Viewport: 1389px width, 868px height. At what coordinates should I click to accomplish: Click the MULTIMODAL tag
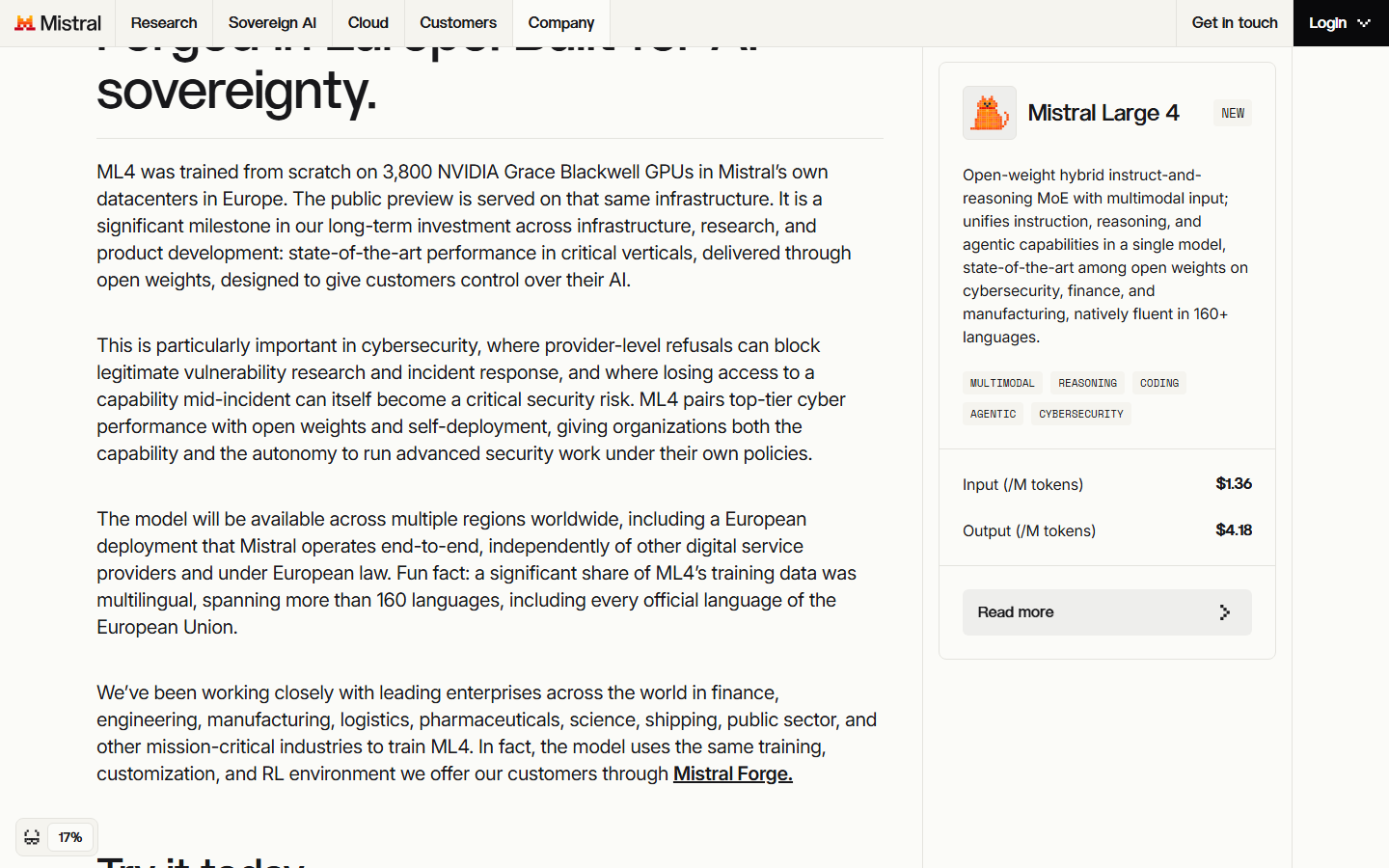(x=1002, y=383)
